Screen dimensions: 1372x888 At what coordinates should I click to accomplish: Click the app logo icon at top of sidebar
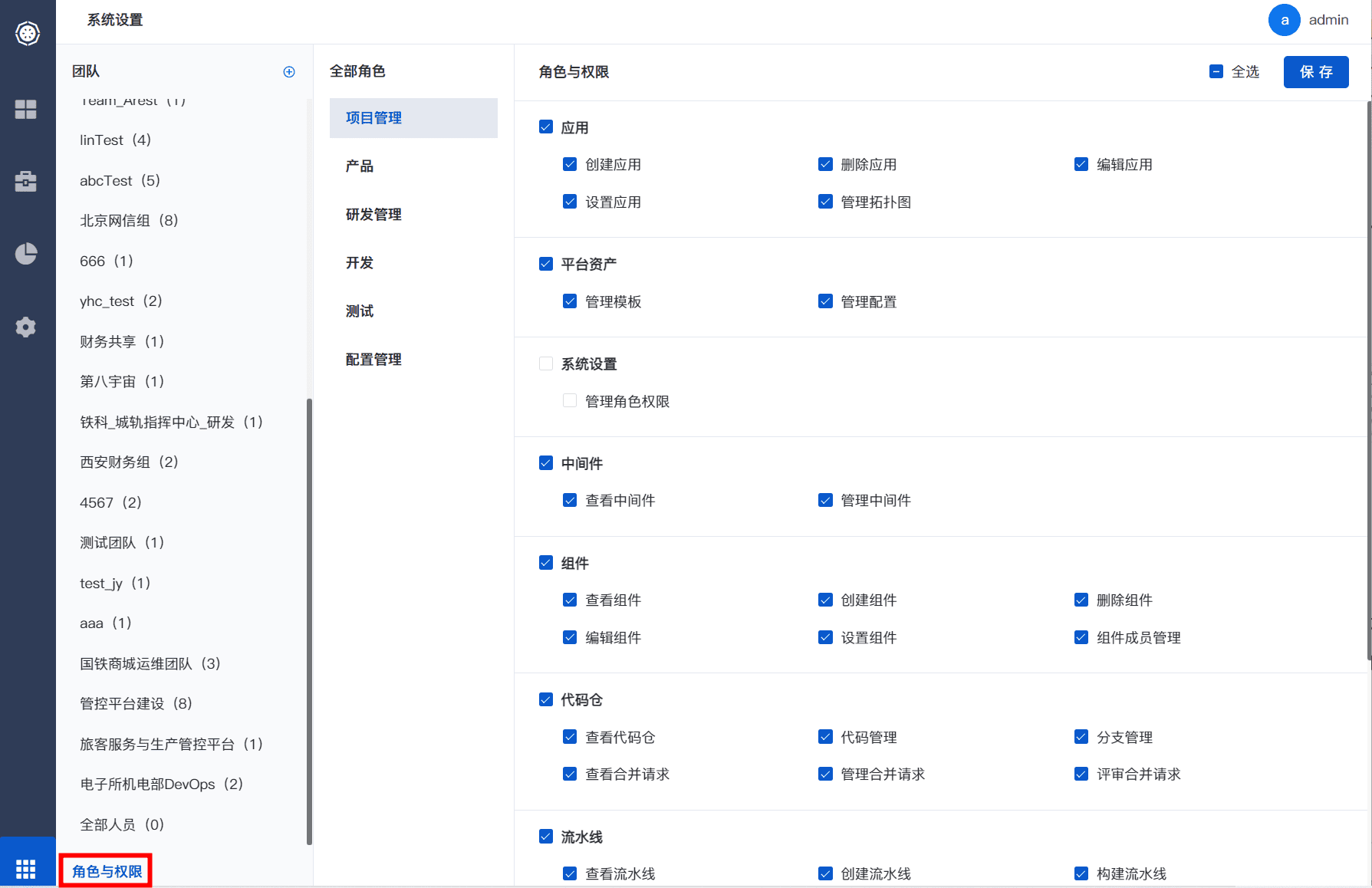tap(28, 33)
